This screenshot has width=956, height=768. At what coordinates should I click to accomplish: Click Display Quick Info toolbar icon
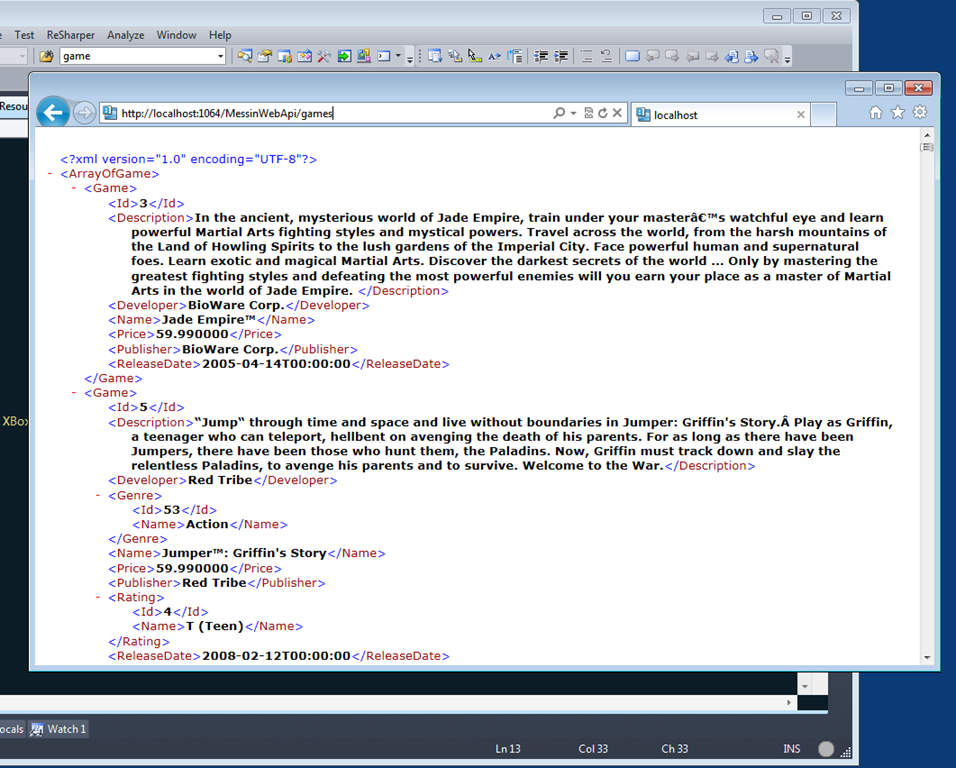(475, 56)
